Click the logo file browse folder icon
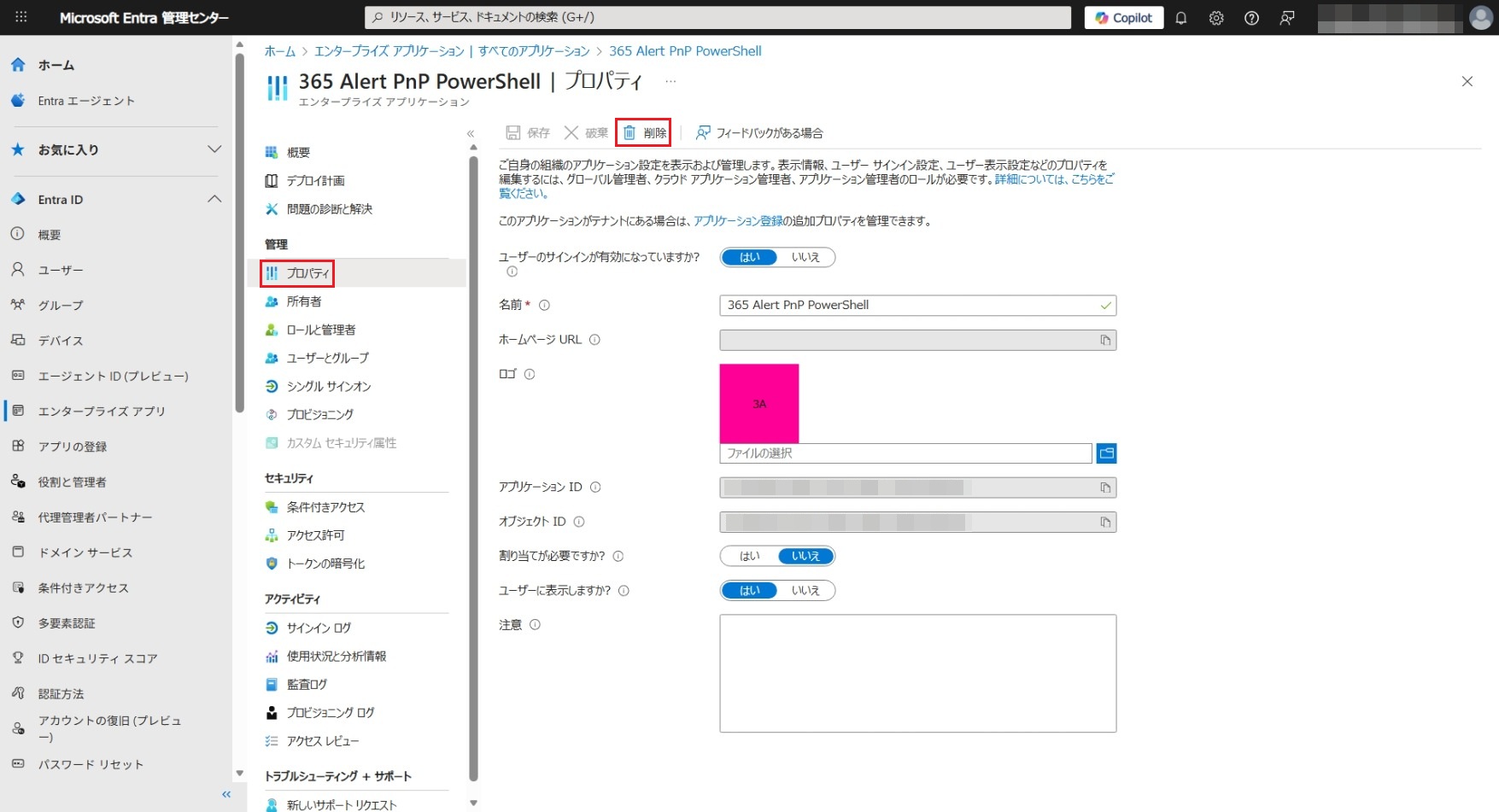The height and width of the screenshot is (812, 1499). 1106,453
